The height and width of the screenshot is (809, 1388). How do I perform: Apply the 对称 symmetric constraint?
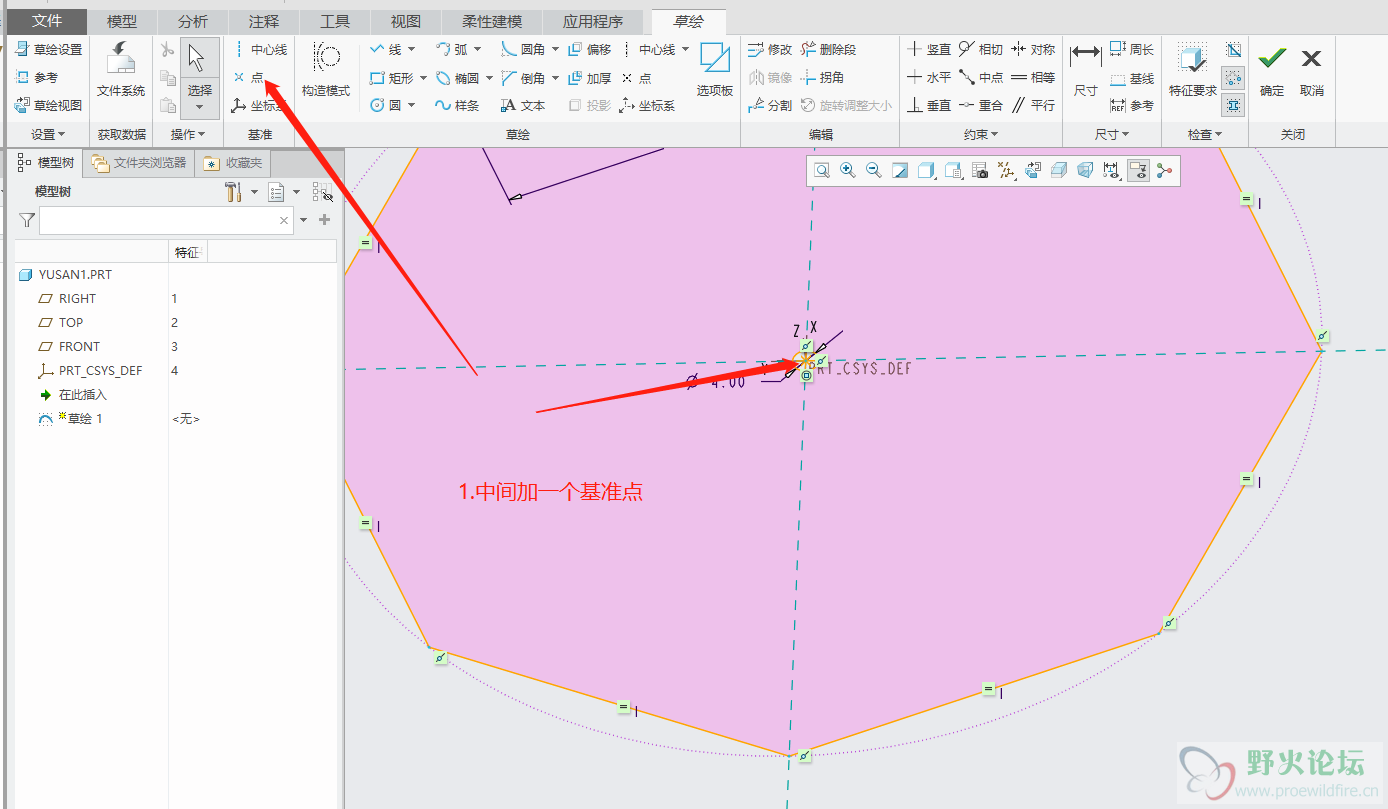click(x=1033, y=49)
